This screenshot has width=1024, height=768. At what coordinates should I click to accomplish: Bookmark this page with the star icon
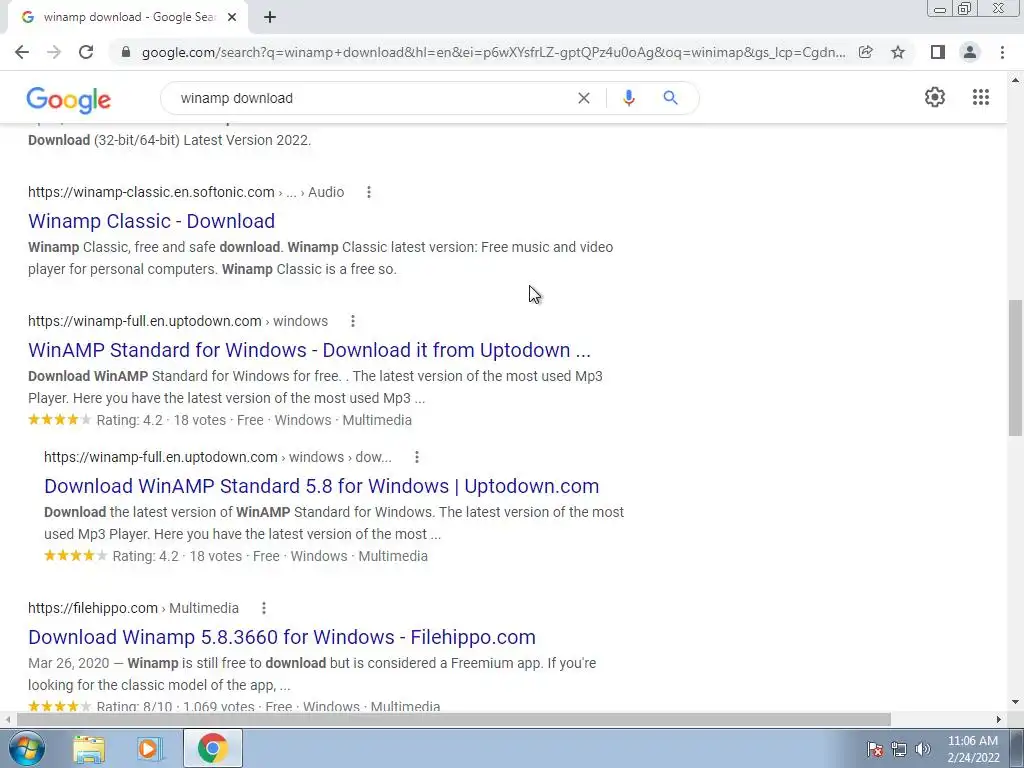(x=898, y=52)
